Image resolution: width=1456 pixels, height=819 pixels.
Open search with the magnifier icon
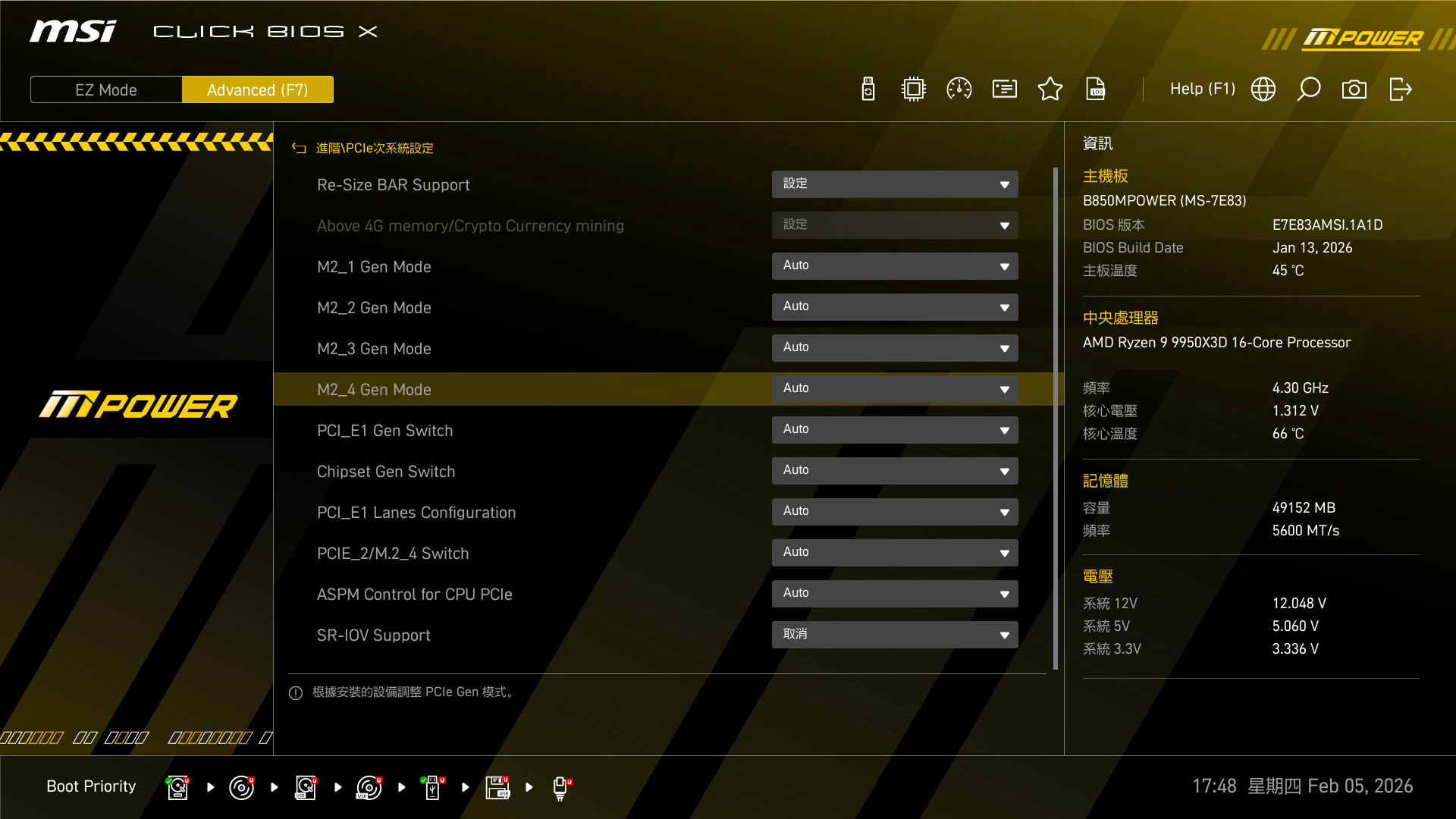coord(1309,89)
